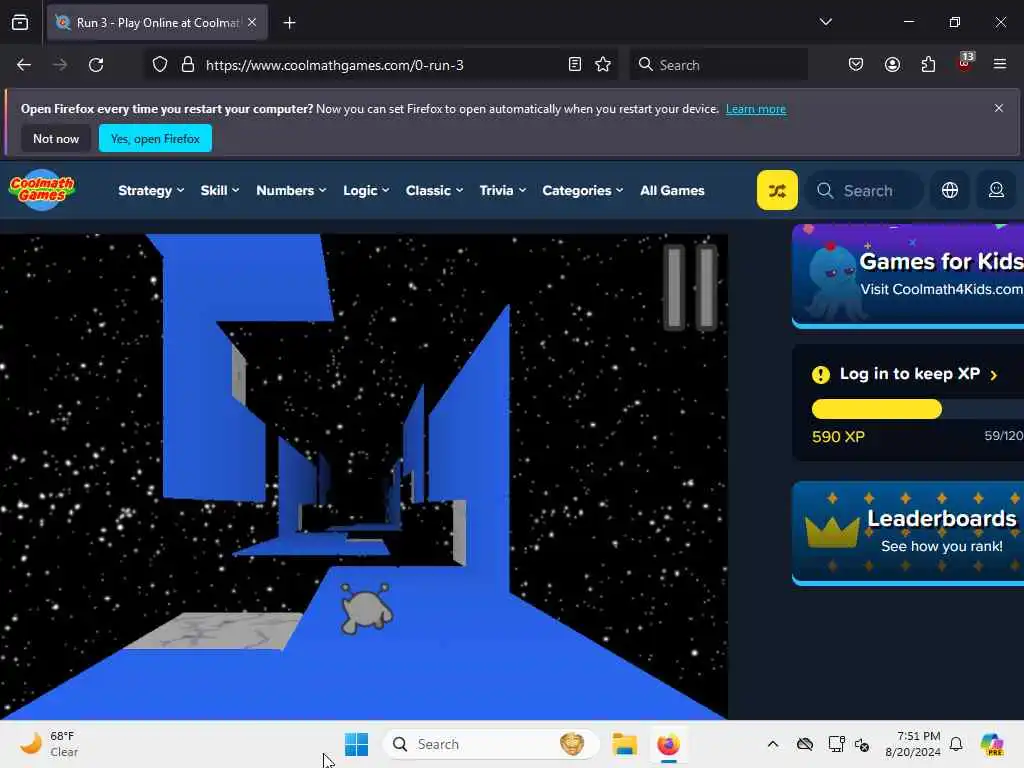
Task: Show hidden system tray icons
Action: coord(773,744)
